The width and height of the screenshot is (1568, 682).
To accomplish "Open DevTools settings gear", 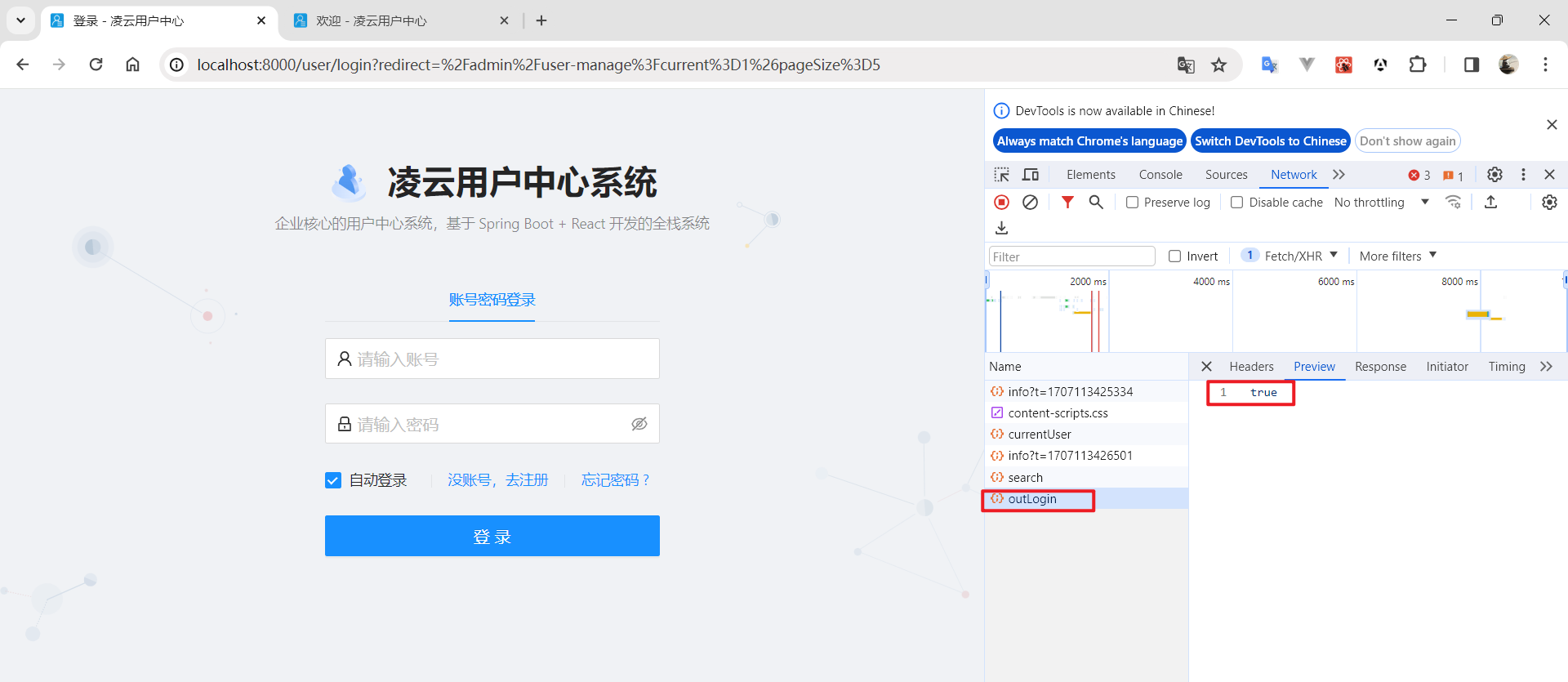I will pyautogui.click(x=1494, y=175).
